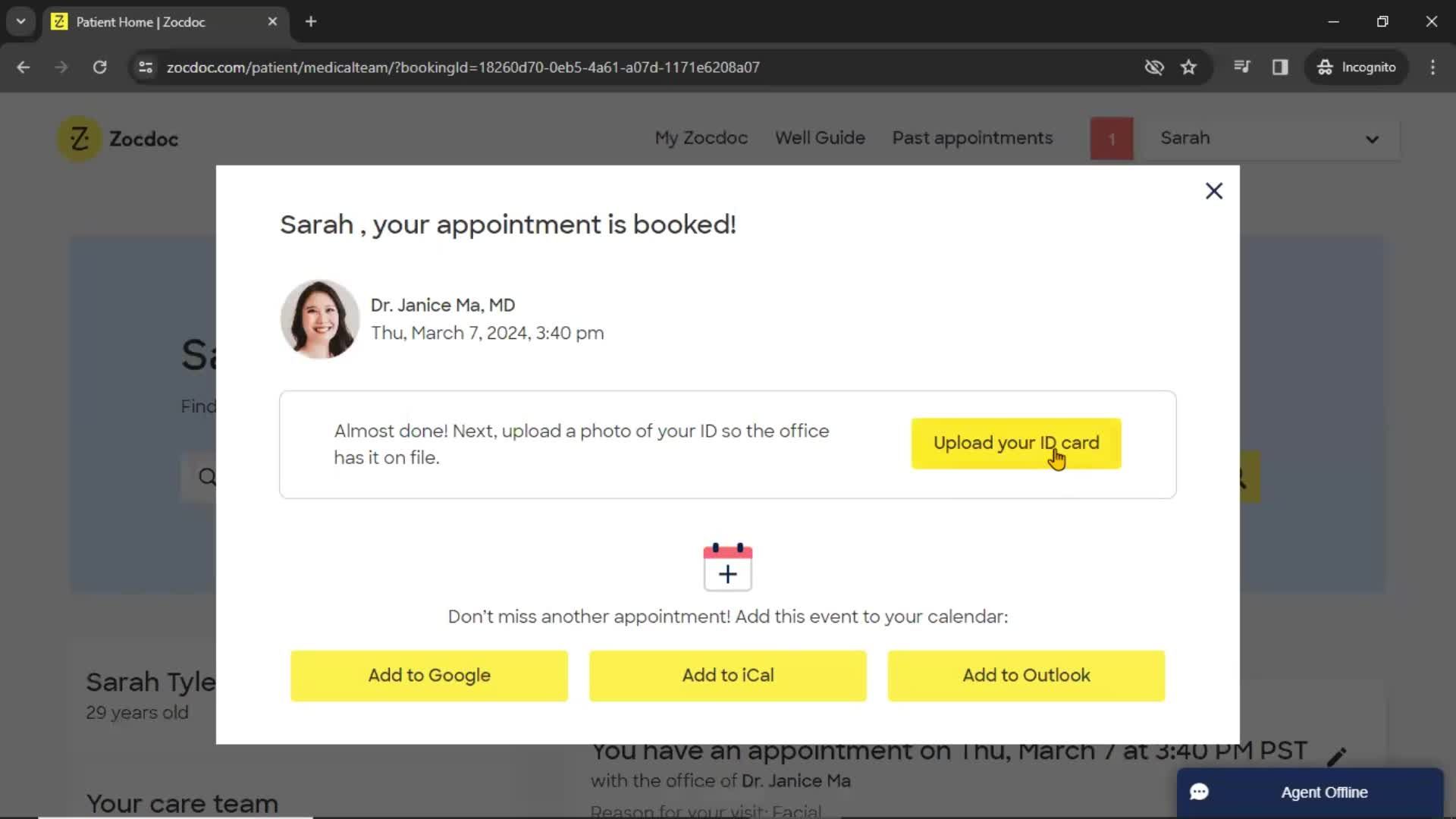Click Upload your ID card button

pyautogui.click(x=1016, y=443)
